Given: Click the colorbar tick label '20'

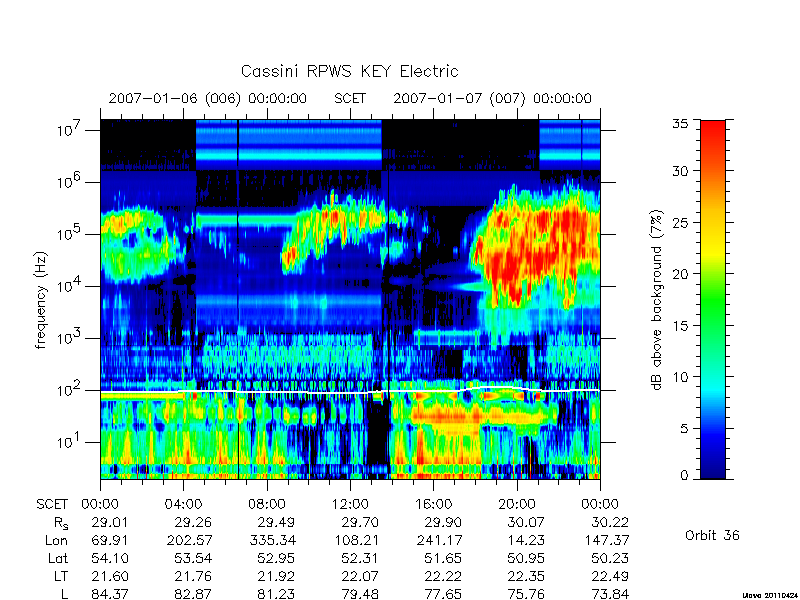Looking at the screenshot, I should click(680, 274).
